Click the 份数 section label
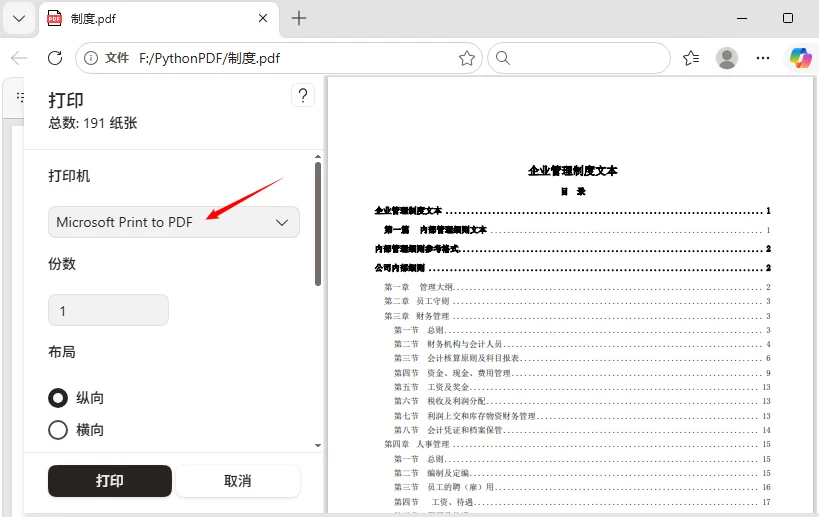The height and width of the screenshot is (517, 819). pos(62,264)
